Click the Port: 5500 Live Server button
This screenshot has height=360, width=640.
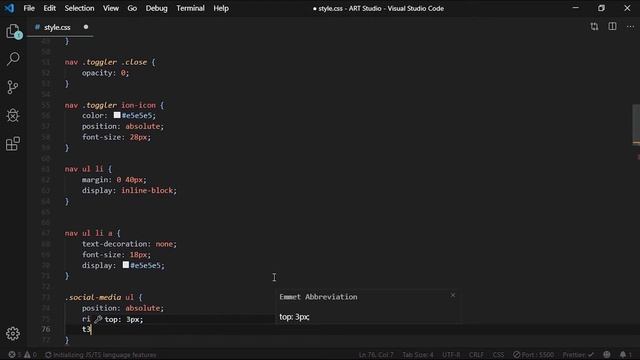tap(533, 355)
